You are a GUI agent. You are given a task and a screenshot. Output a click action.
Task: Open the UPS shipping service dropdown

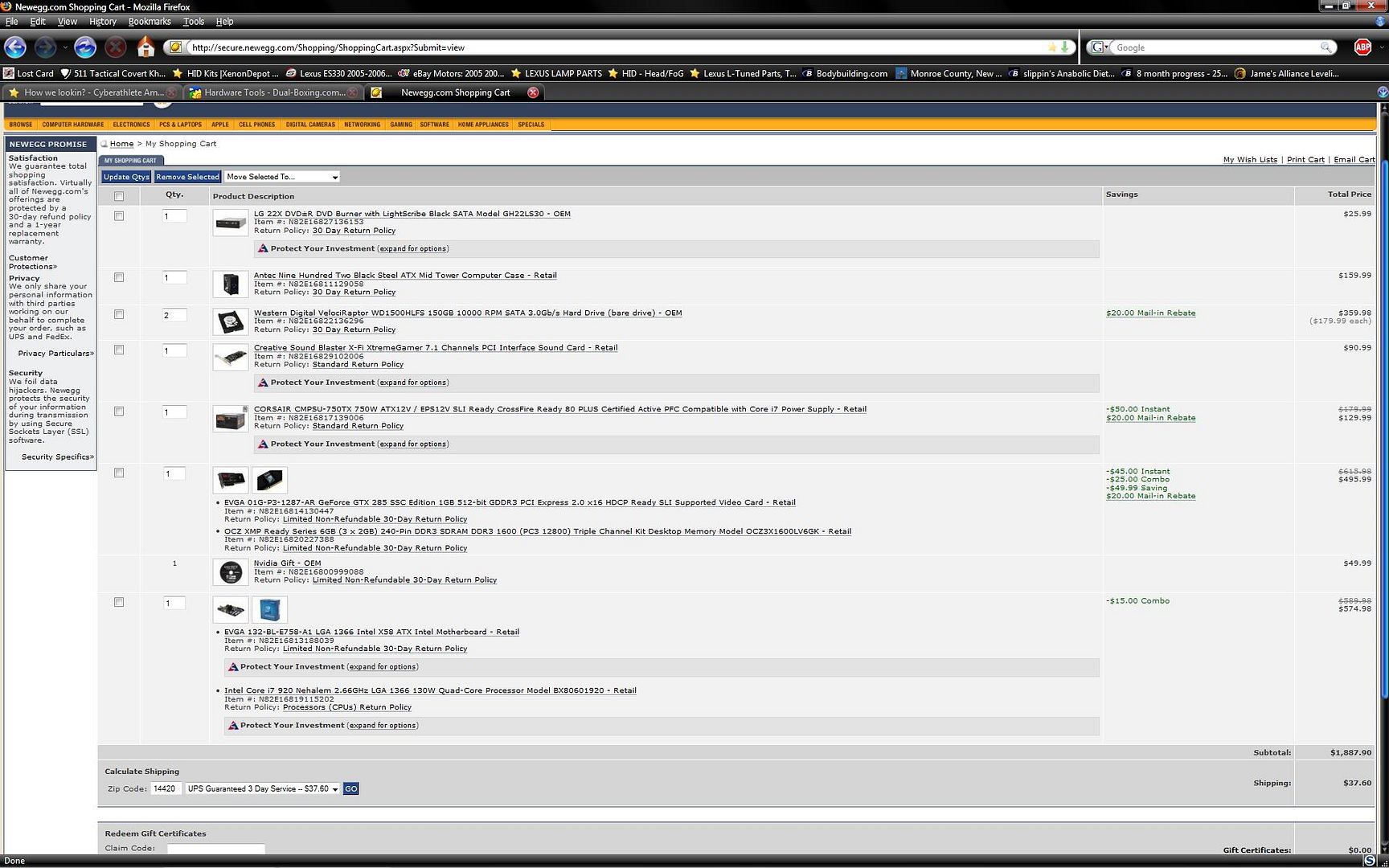pyautogui.click(x=263, y=788)
